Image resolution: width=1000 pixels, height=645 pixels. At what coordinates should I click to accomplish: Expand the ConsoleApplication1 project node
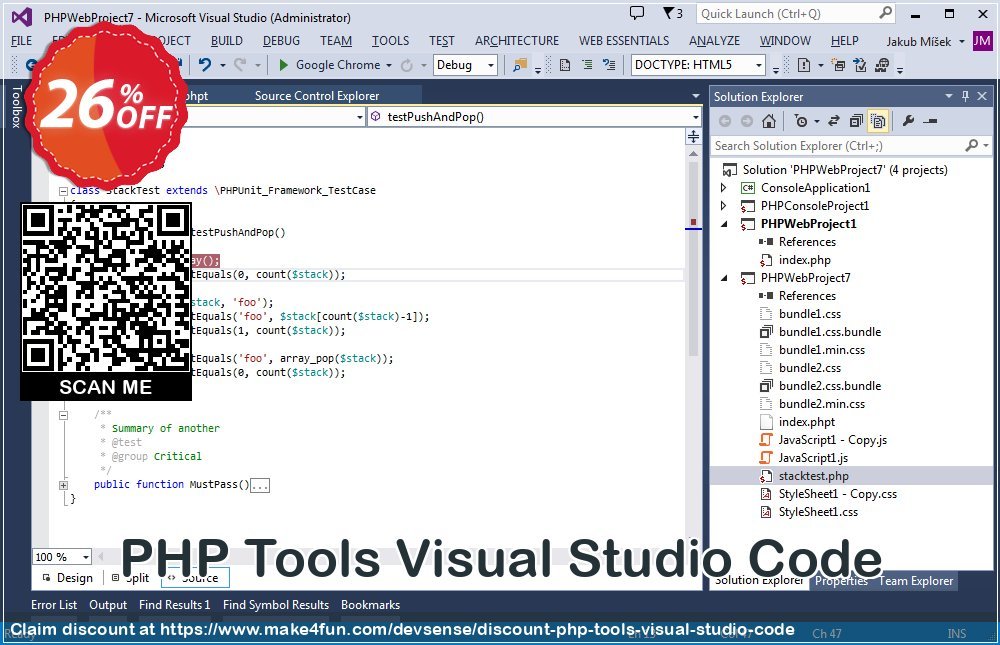click(x=723, y=188)
